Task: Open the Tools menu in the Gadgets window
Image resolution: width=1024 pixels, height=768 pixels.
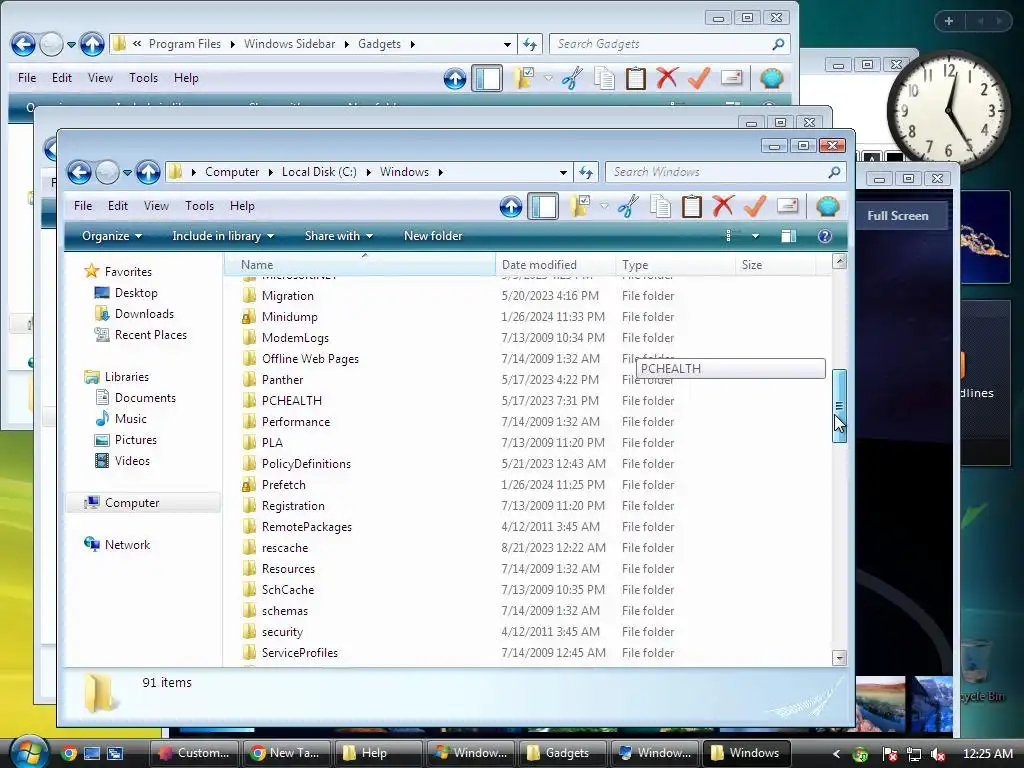Action: pyautogui.click(x=143, y=78)
